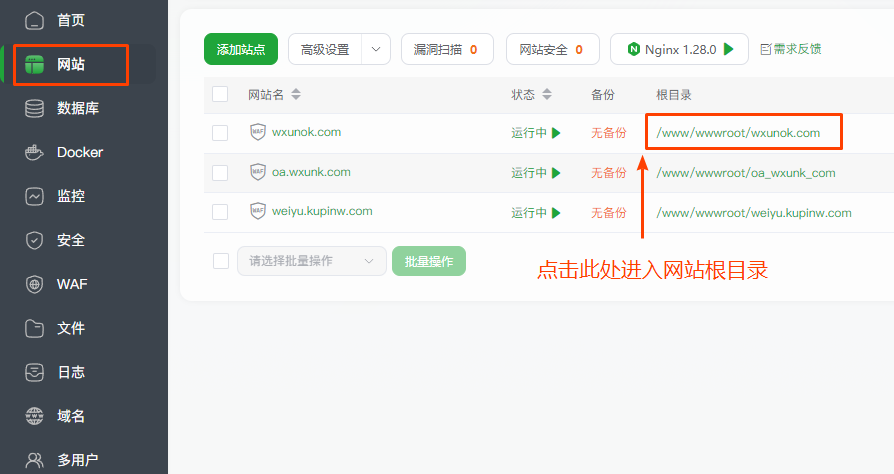
Task: Click the green play arrow next to Nginx 1.28.0
Action: 728,49
